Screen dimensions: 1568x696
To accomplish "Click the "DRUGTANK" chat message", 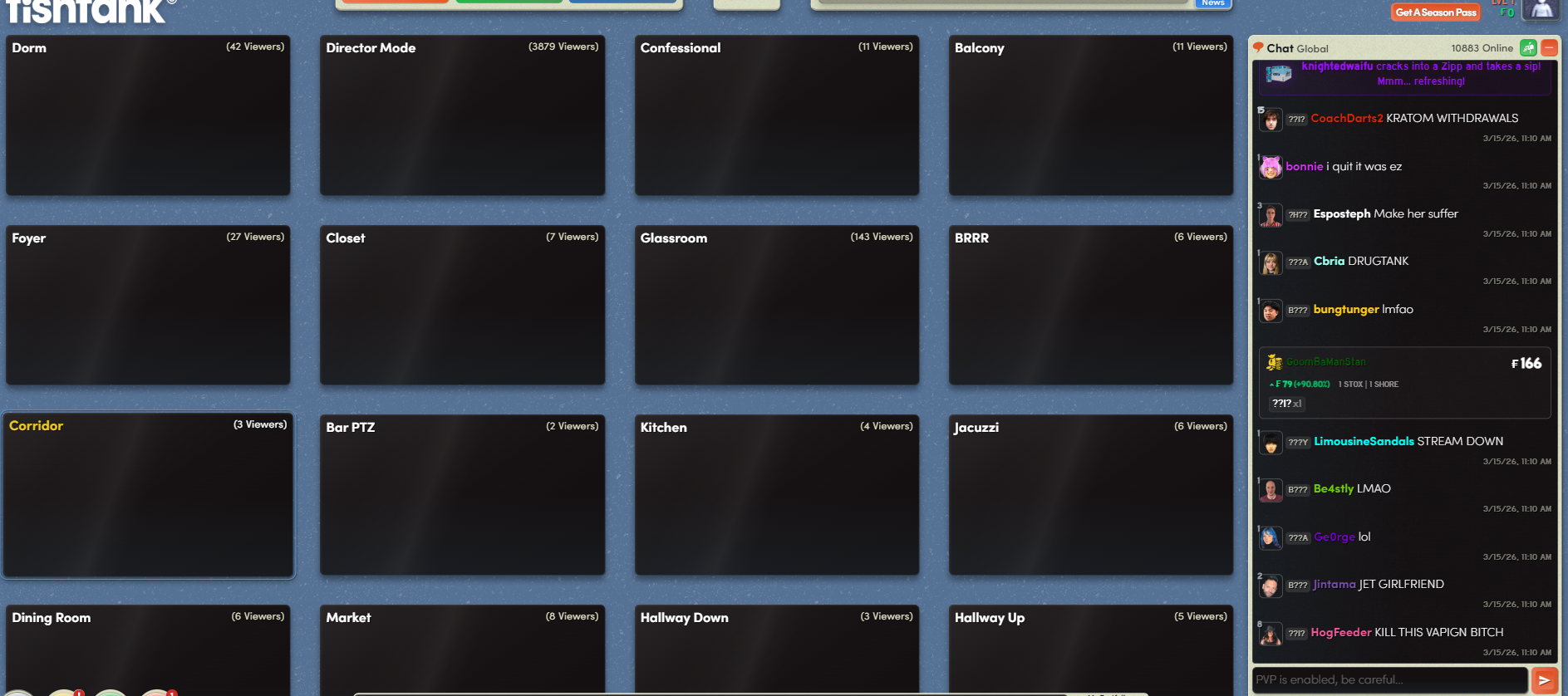I will [x=1379, y=262].
